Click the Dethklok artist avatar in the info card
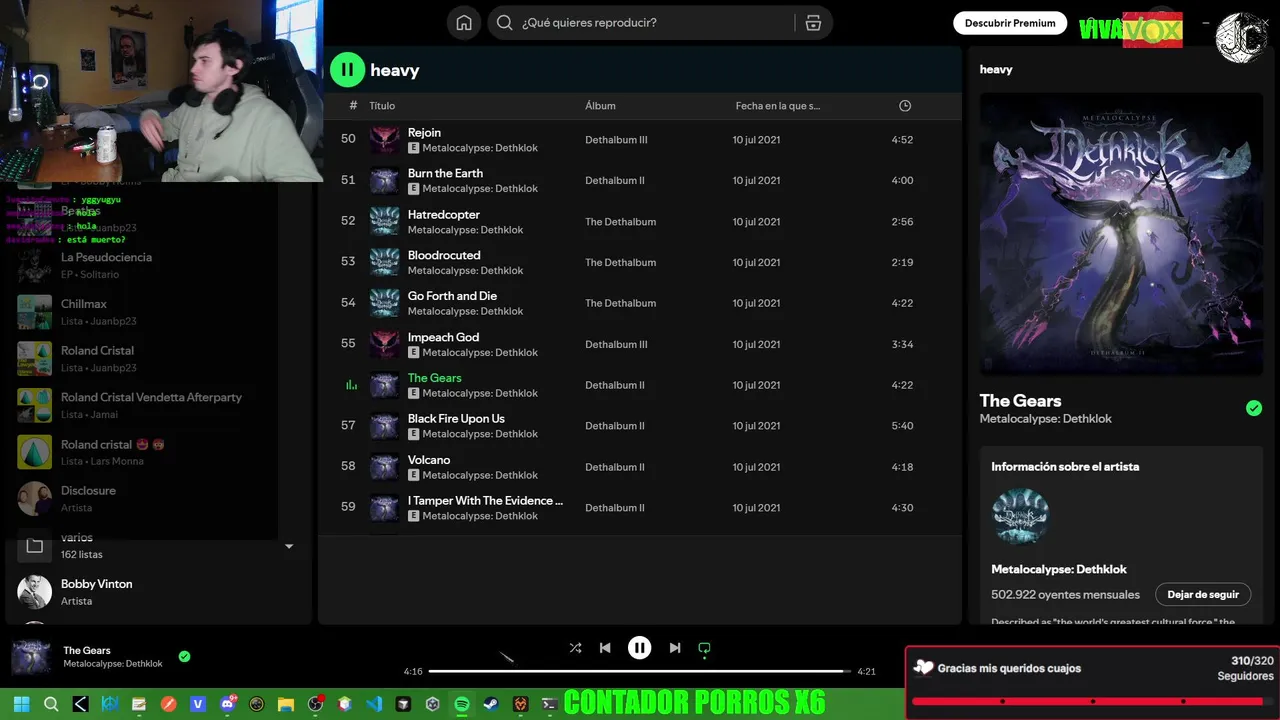Viewport: 1280px width, 720px height. click(1020, 516)
